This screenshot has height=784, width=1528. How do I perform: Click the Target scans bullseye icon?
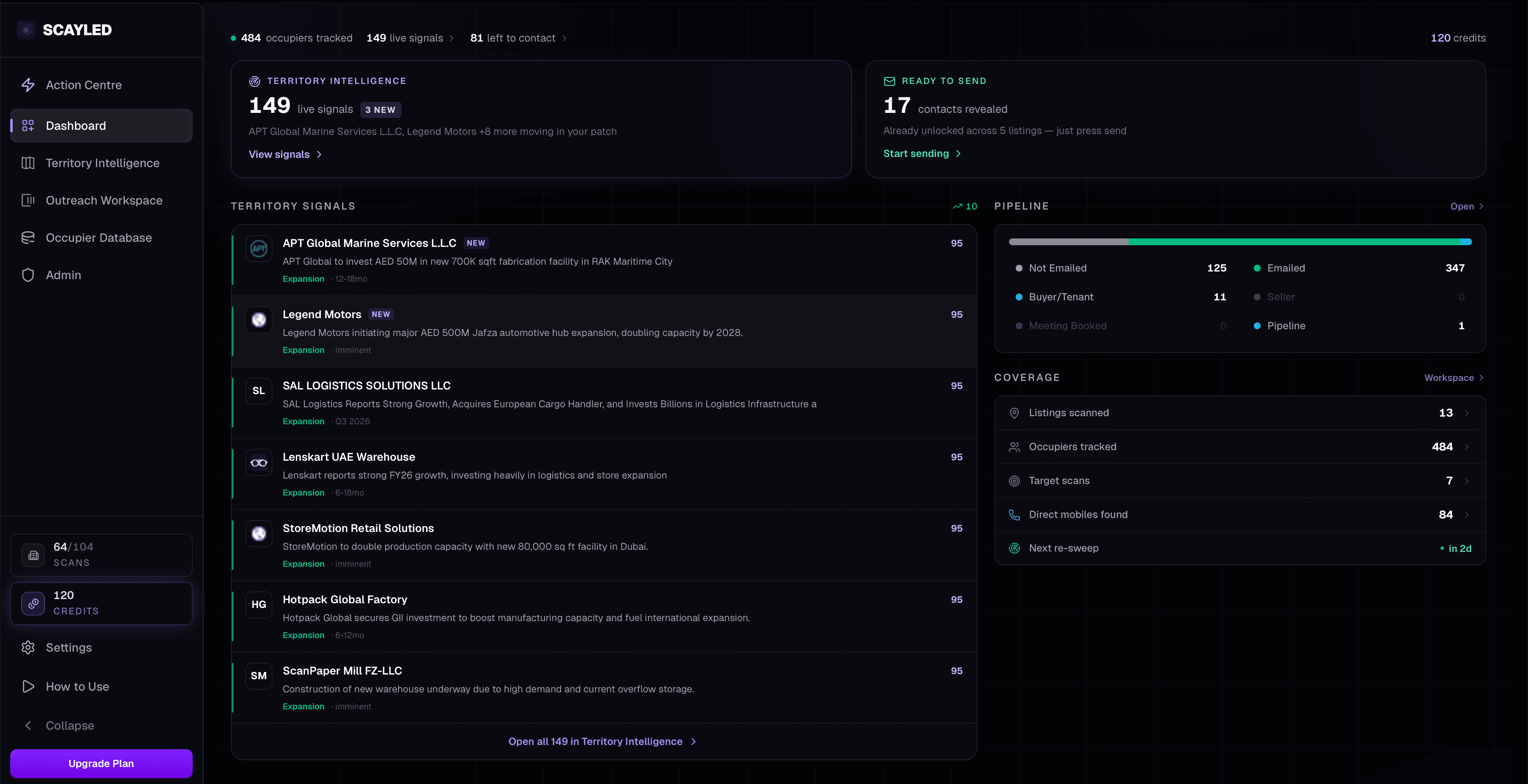point(1014,481)
